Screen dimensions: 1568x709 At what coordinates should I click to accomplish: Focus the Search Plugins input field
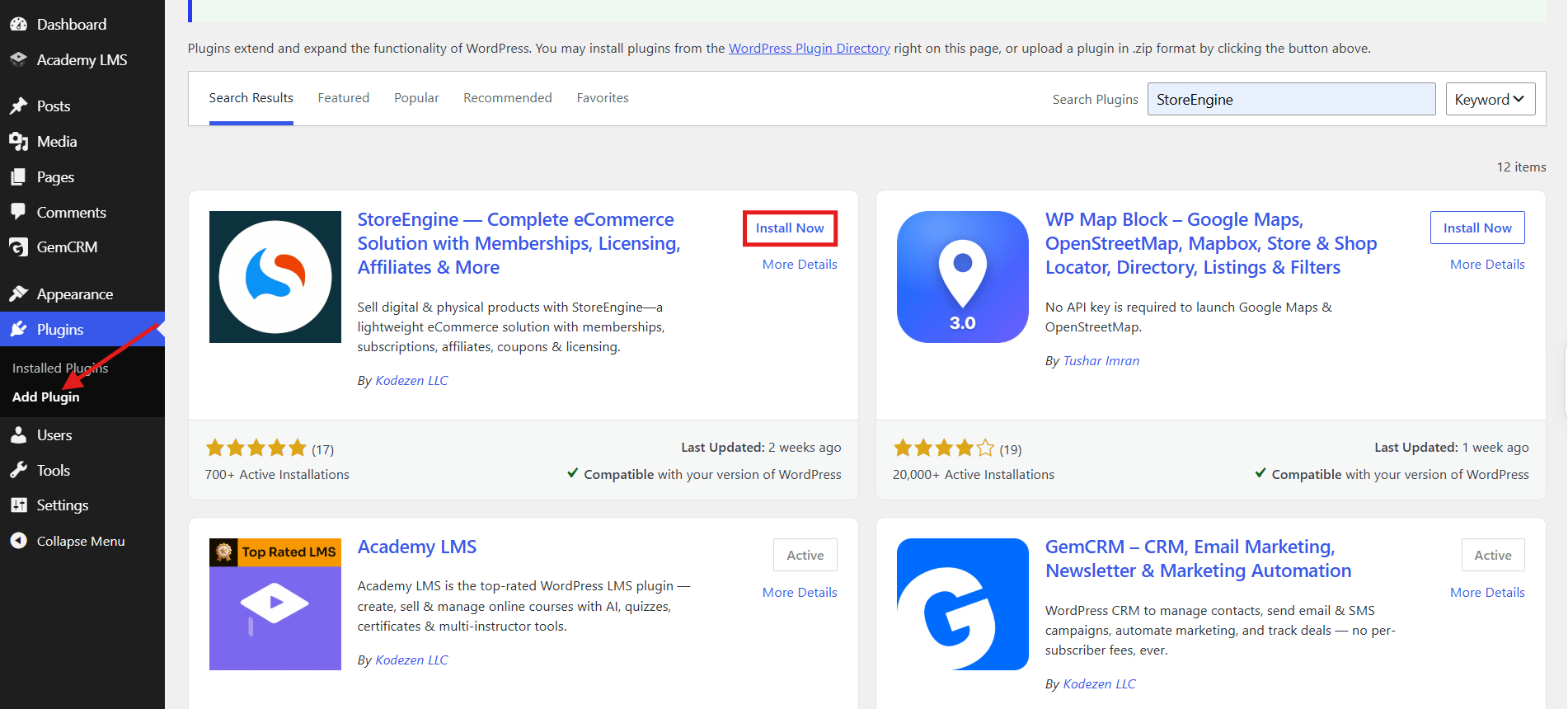tap(1291, 99)
